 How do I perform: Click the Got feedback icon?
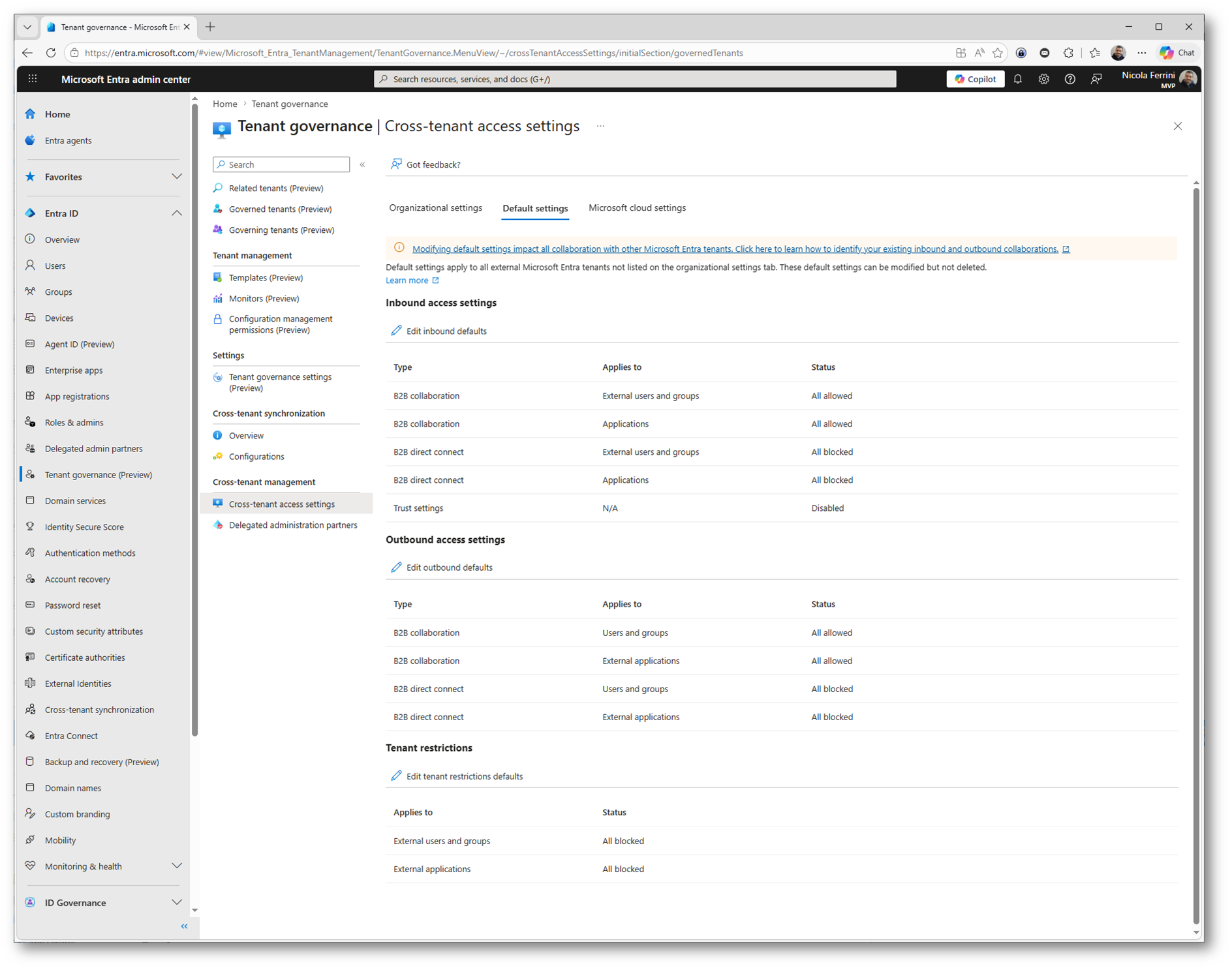coord(396,164)
